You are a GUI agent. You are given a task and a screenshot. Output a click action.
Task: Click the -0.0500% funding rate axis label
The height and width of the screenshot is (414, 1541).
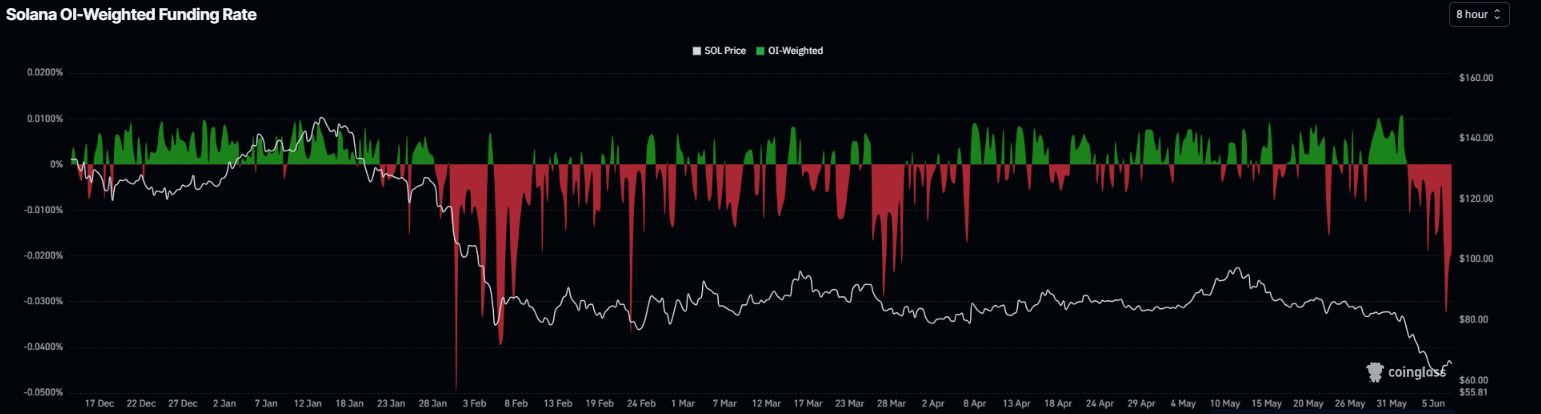point(44,392)
